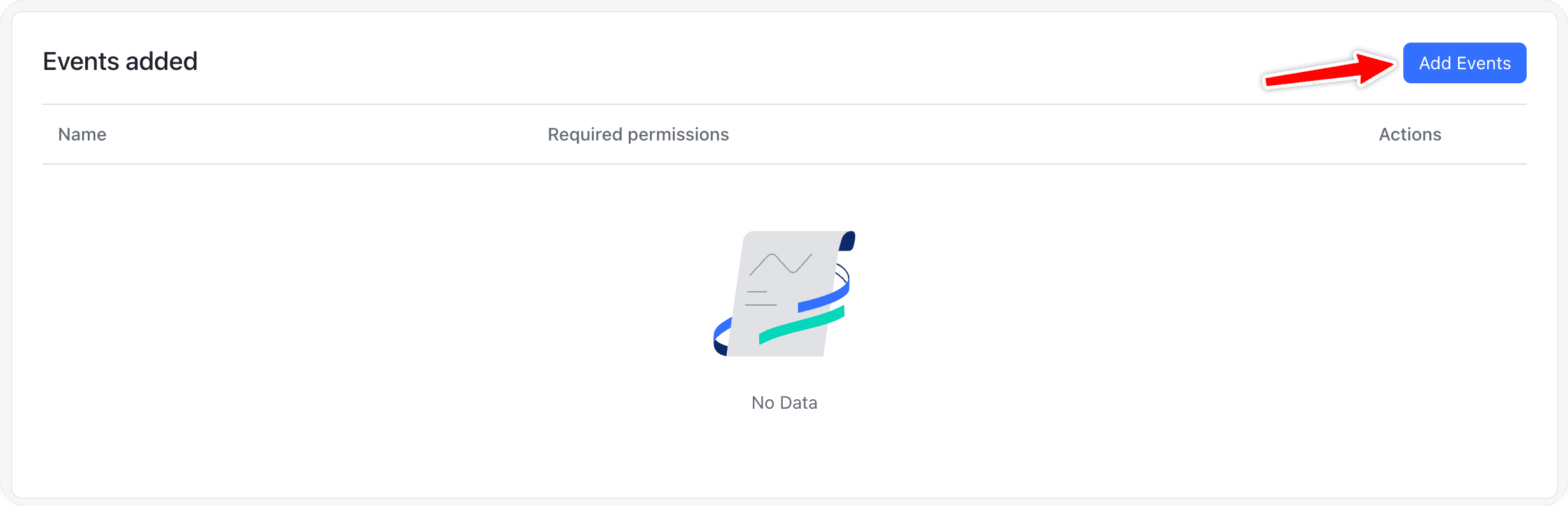Image resolution: width=1568 pixels, height=506 pixels.
Task: Click the word "Data" under the illustration
Action: tap(798, 403)
